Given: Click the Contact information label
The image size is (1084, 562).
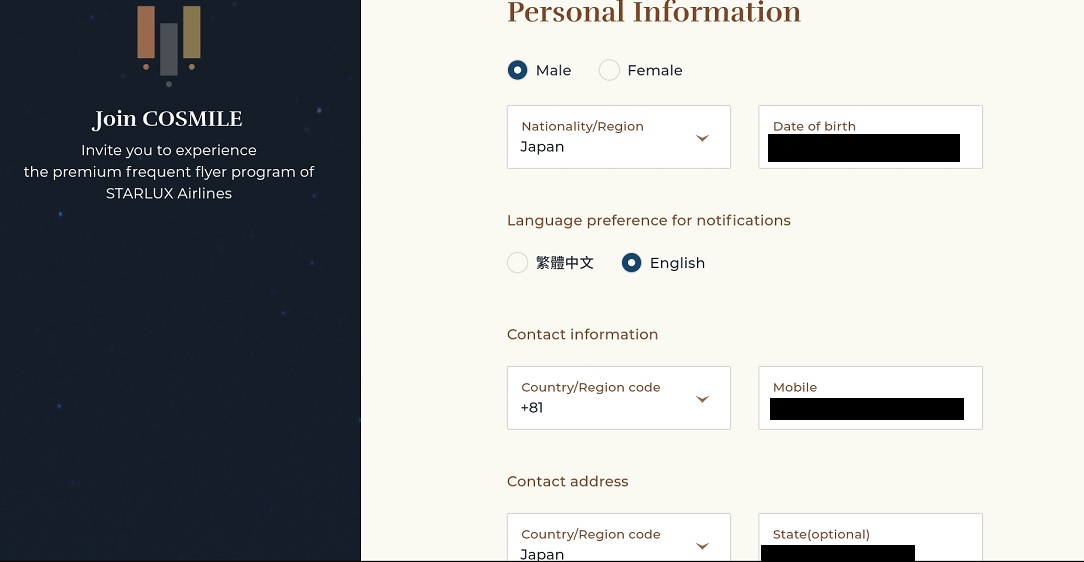Looking at the screenshot, I should [x=582, y=335].
